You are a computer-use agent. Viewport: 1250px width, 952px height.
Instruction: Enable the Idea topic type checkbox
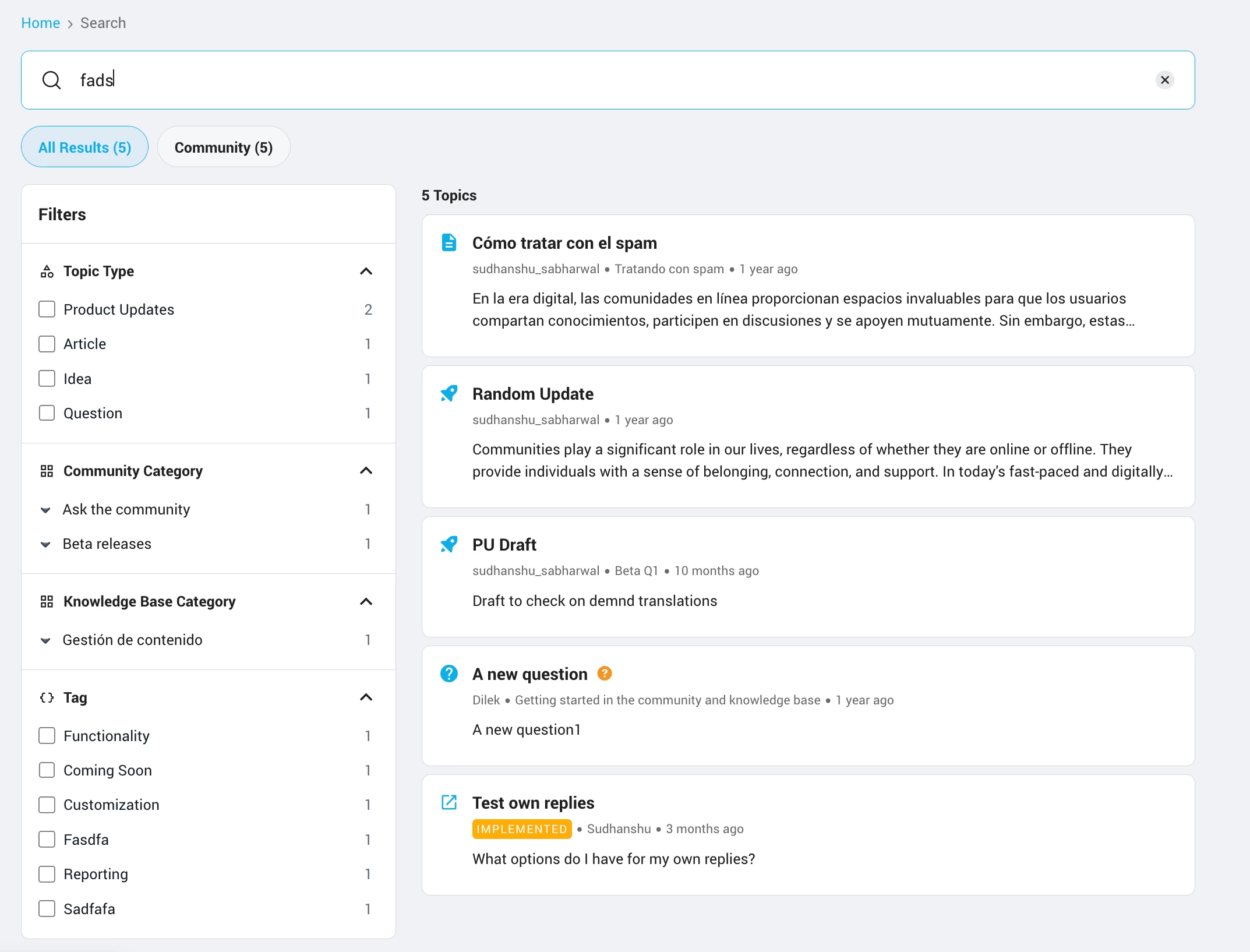coord(47,379)
